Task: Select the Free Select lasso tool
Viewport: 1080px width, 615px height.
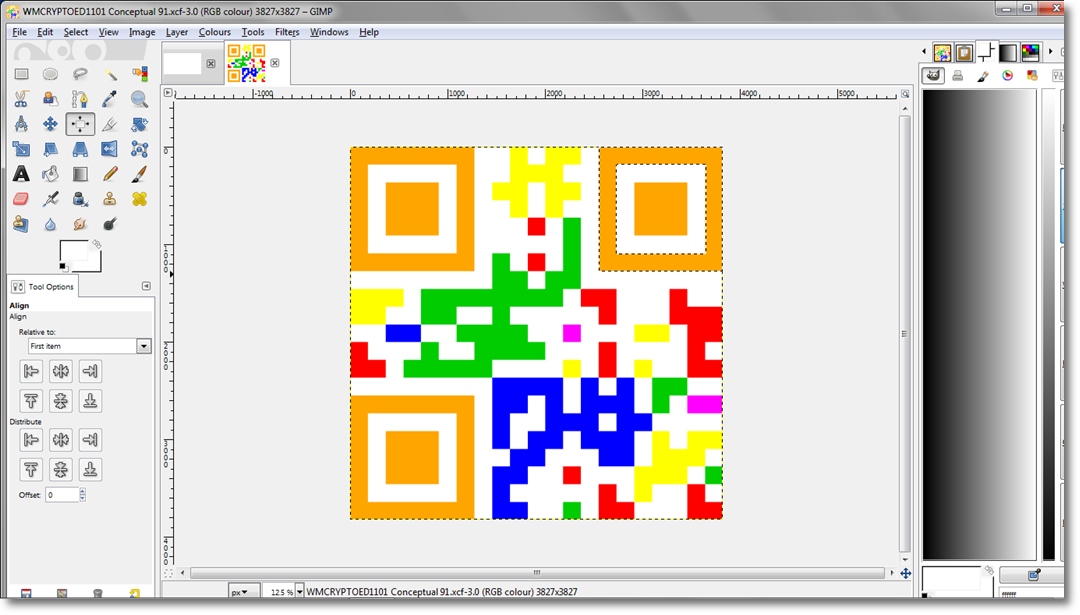Action: [80, 74]
